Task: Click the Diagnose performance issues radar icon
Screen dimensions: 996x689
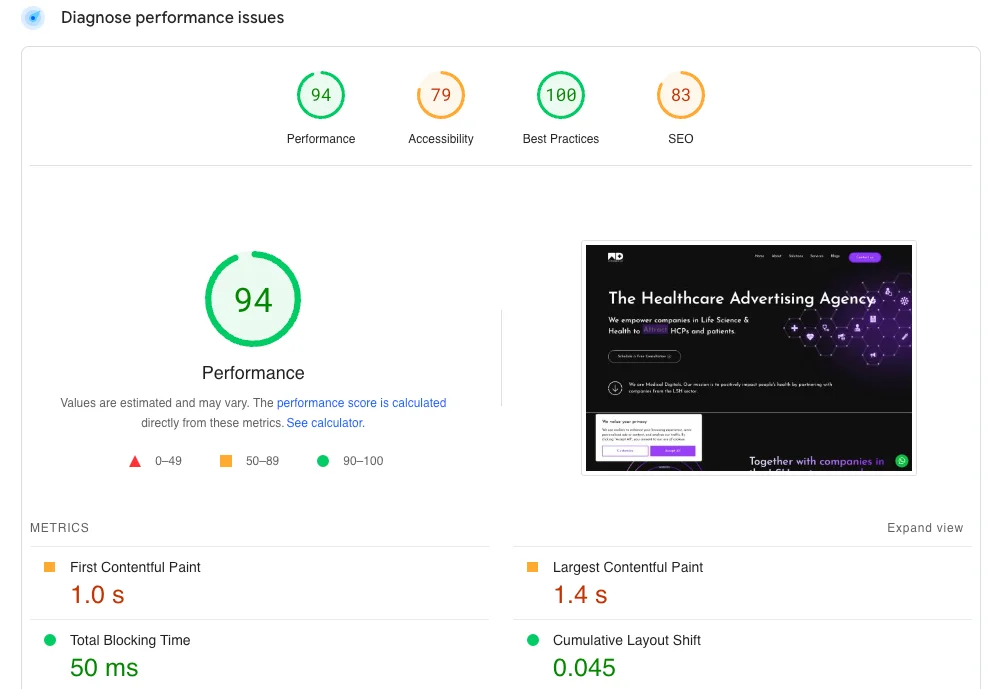Action: coord(33,18)
